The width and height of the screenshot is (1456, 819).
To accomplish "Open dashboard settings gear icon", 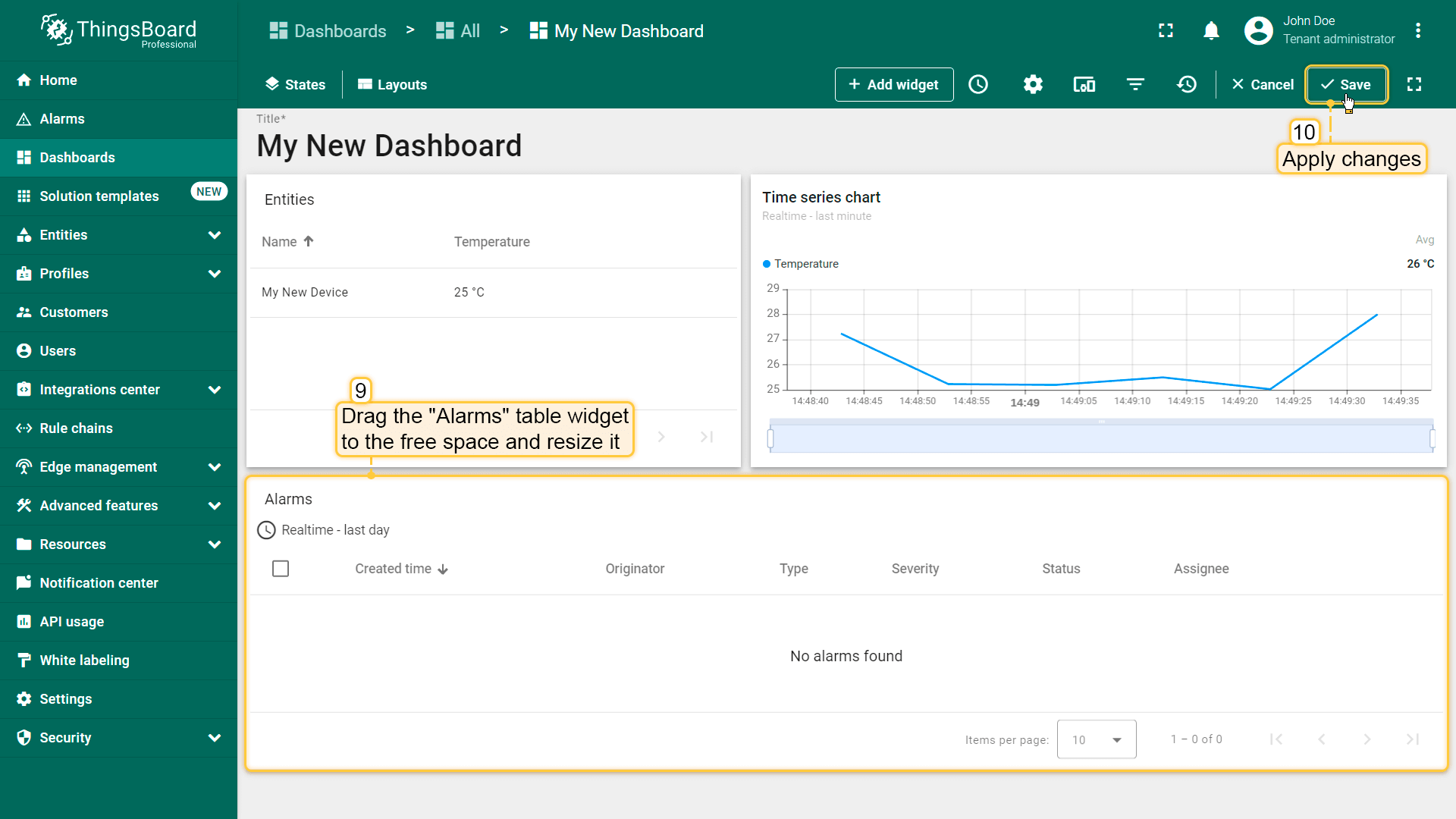I will [1033, 84].
